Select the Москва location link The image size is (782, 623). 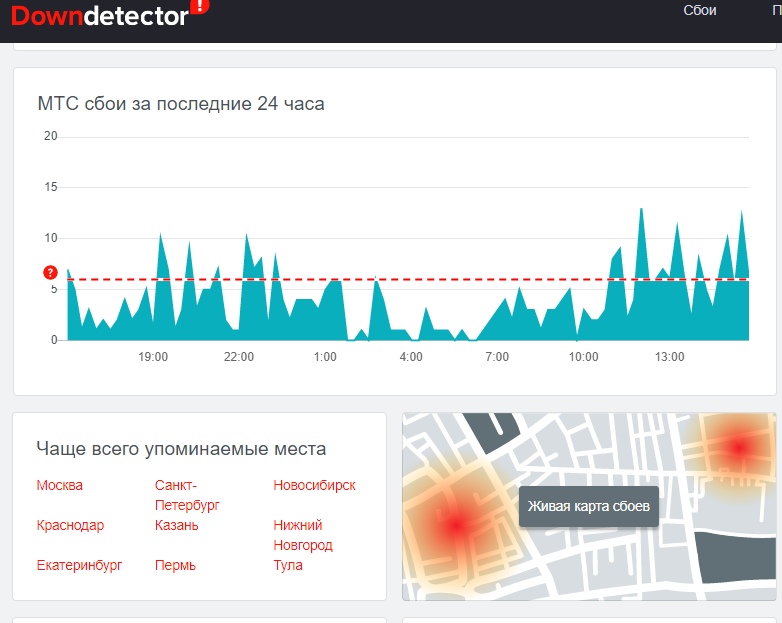[x=59, y=485]
